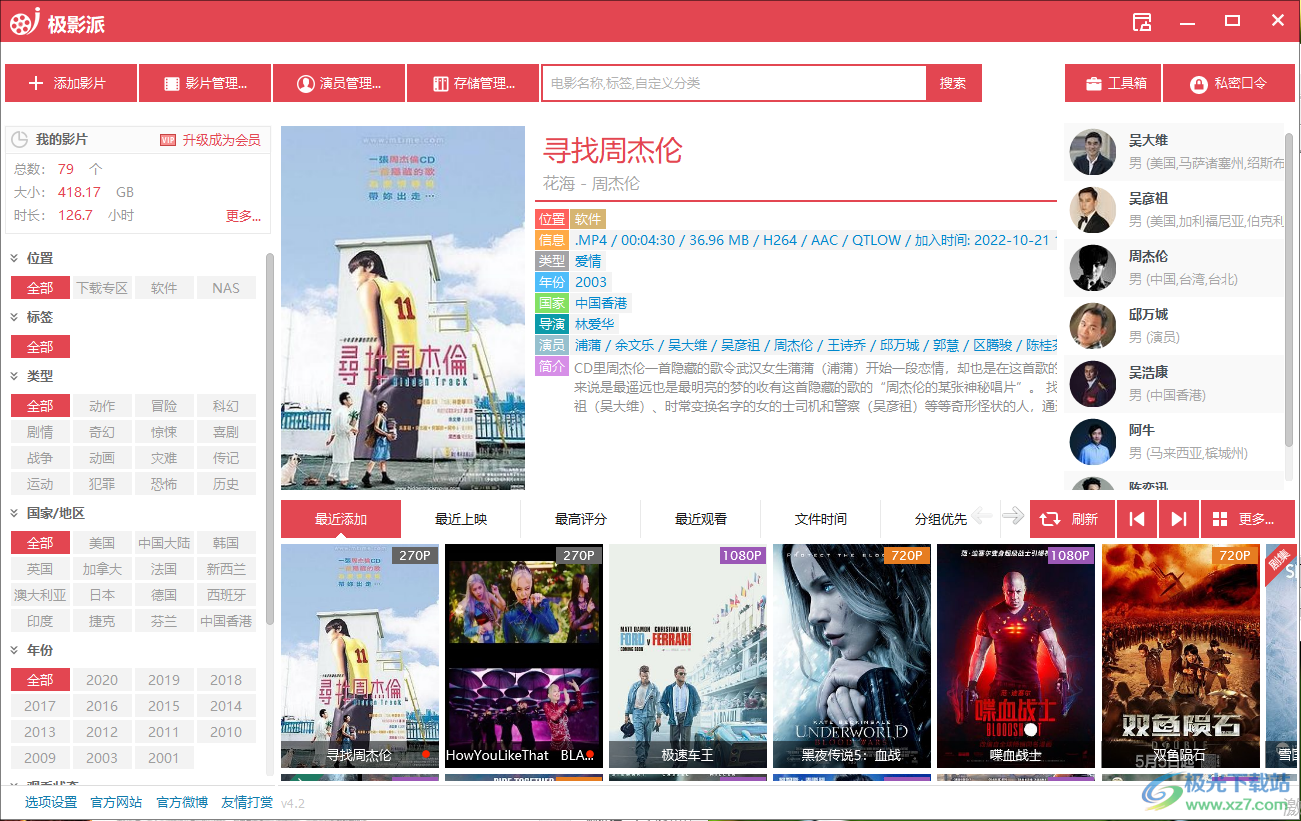Click actor 阿牛 avatar
The height and width of the screenshot is (821, 1301).
1092,442
